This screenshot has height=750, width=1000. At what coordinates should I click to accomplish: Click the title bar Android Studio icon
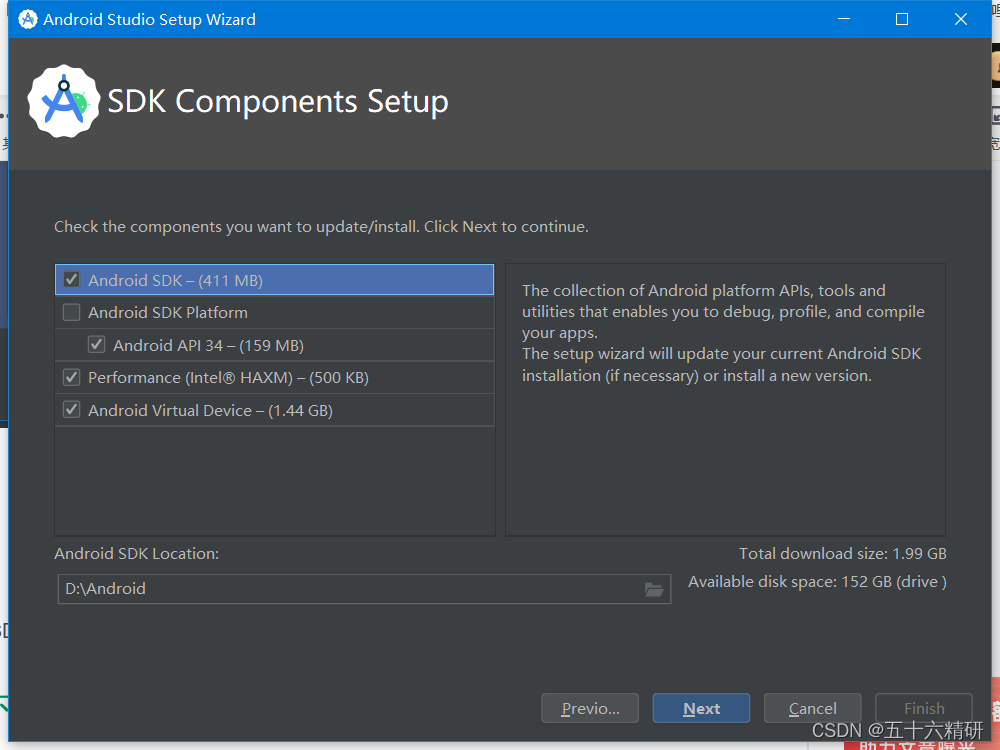coord(27,19)
